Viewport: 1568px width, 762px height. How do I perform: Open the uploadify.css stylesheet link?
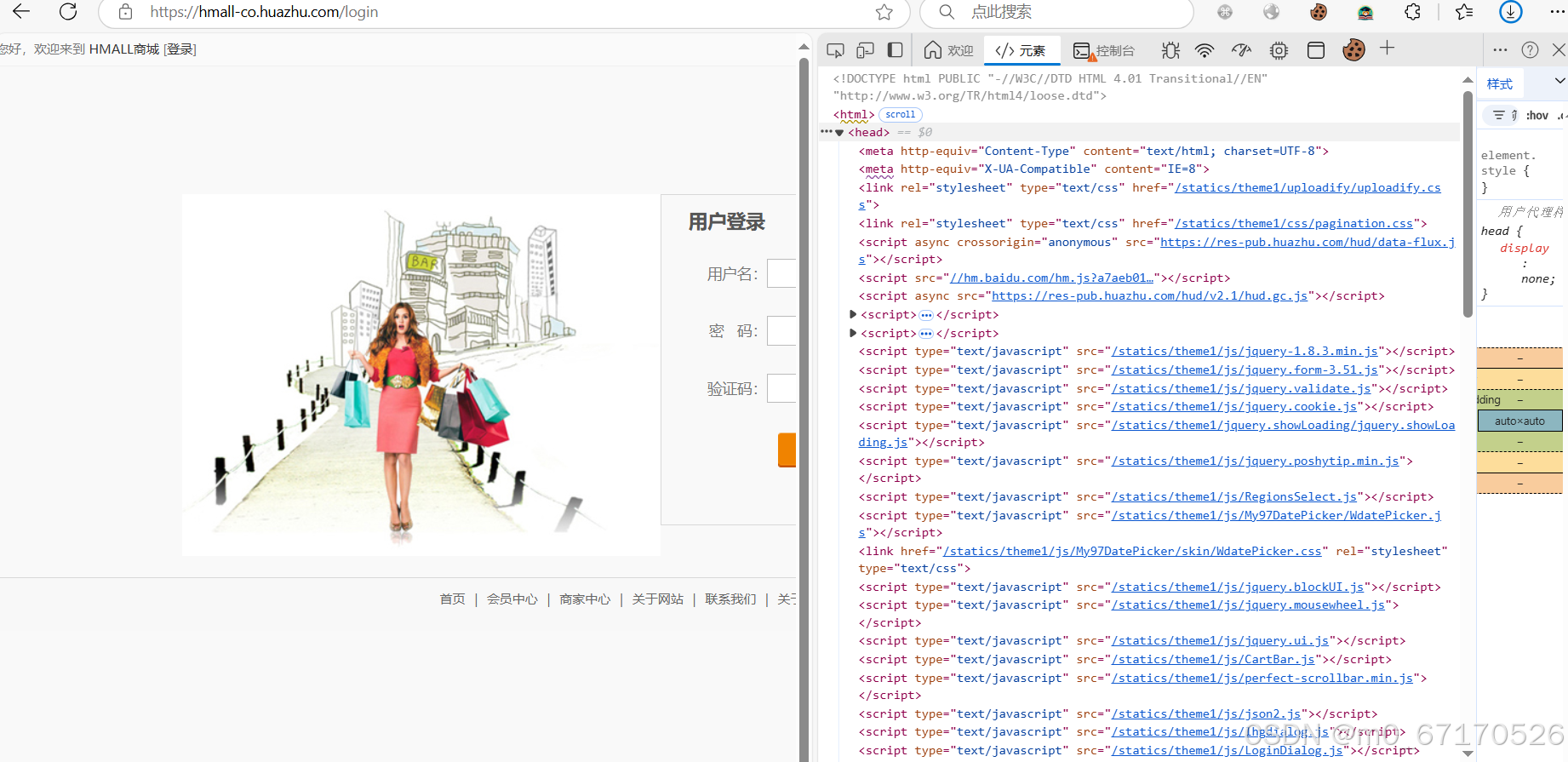pyautogui.click(x=1308, y=187)
